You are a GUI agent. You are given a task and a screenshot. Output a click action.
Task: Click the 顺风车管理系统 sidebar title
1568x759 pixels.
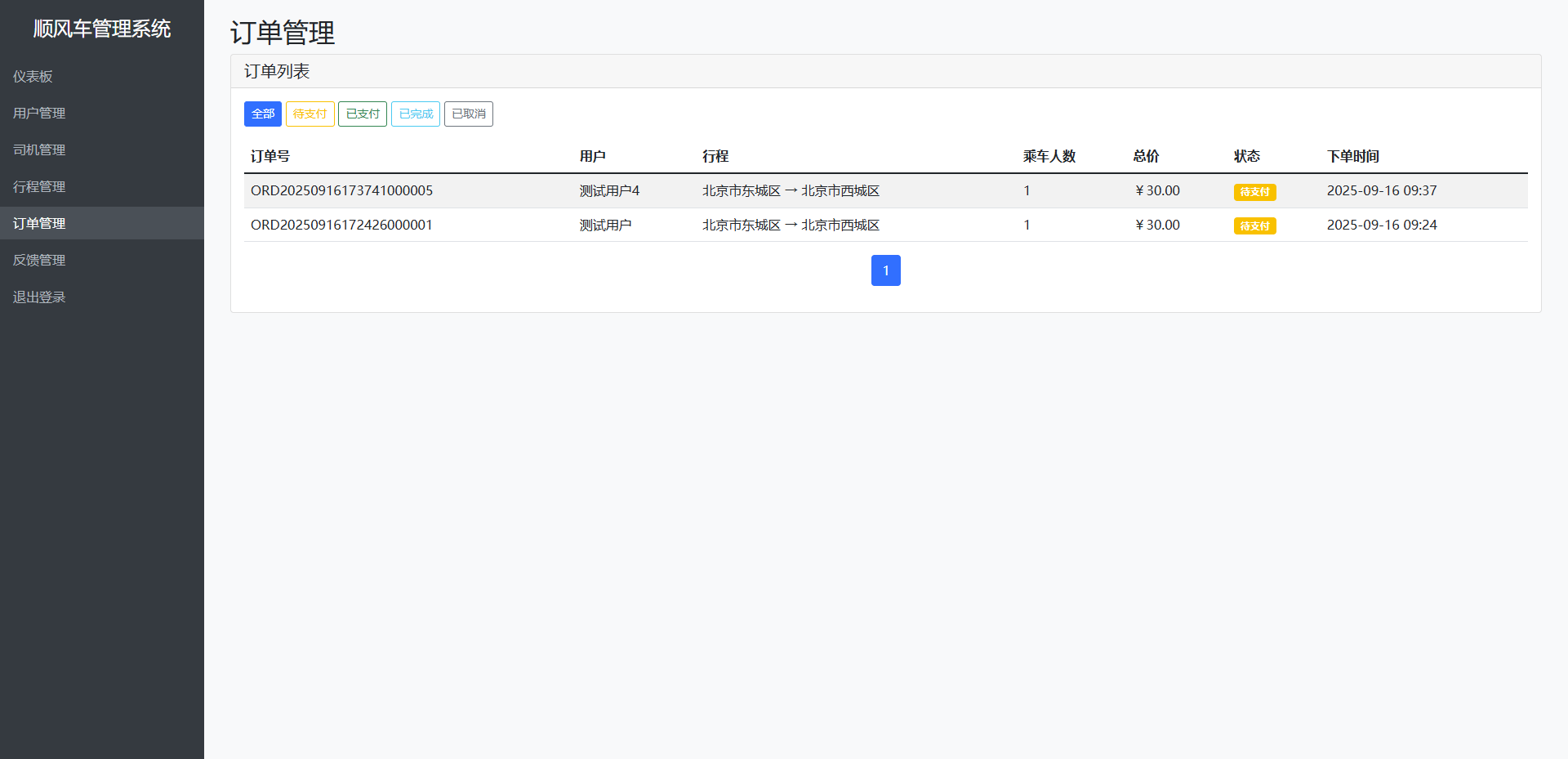click(x=102, y=29)
